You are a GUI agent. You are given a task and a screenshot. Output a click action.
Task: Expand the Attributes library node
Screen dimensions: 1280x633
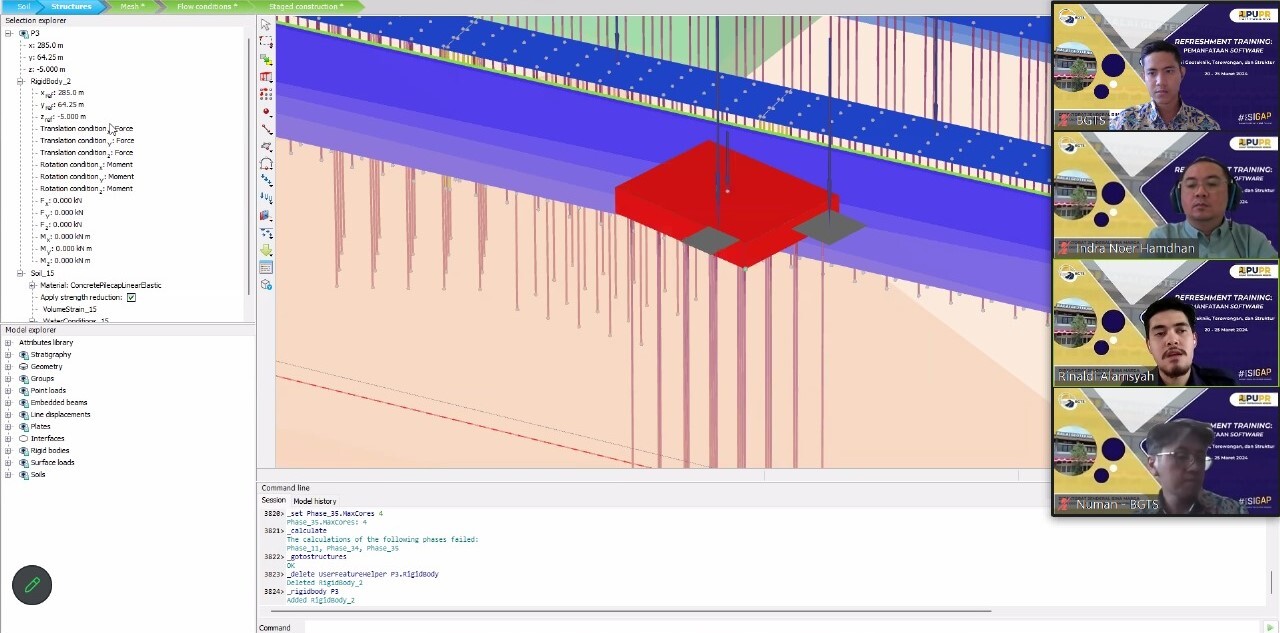(x=9, y=343)
